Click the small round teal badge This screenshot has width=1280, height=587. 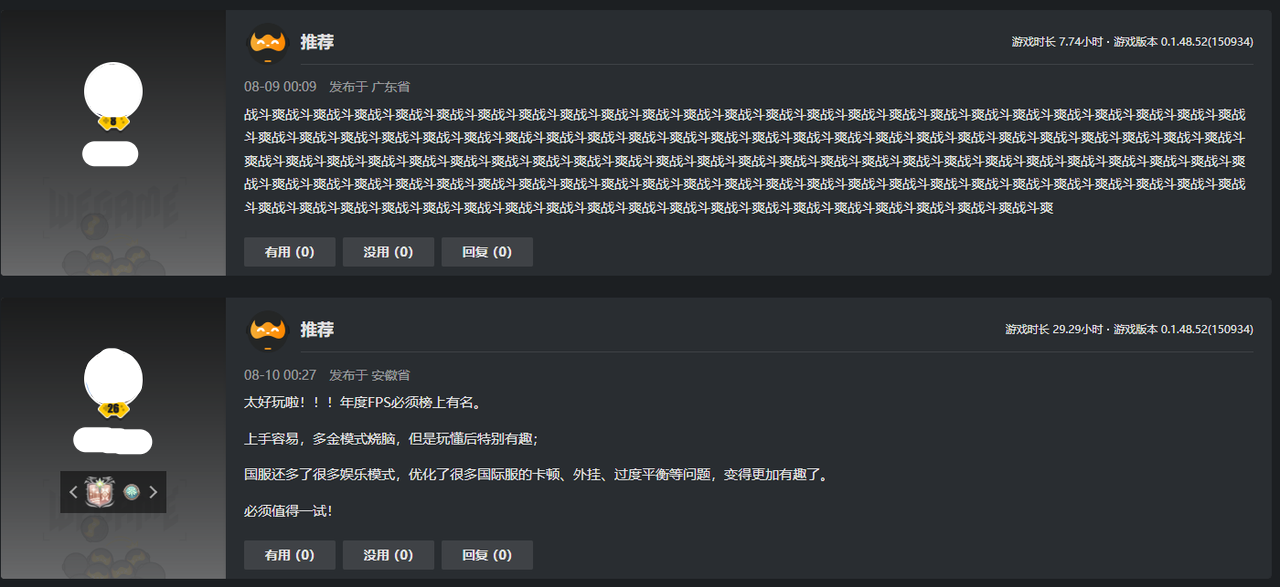coord(130,492)
